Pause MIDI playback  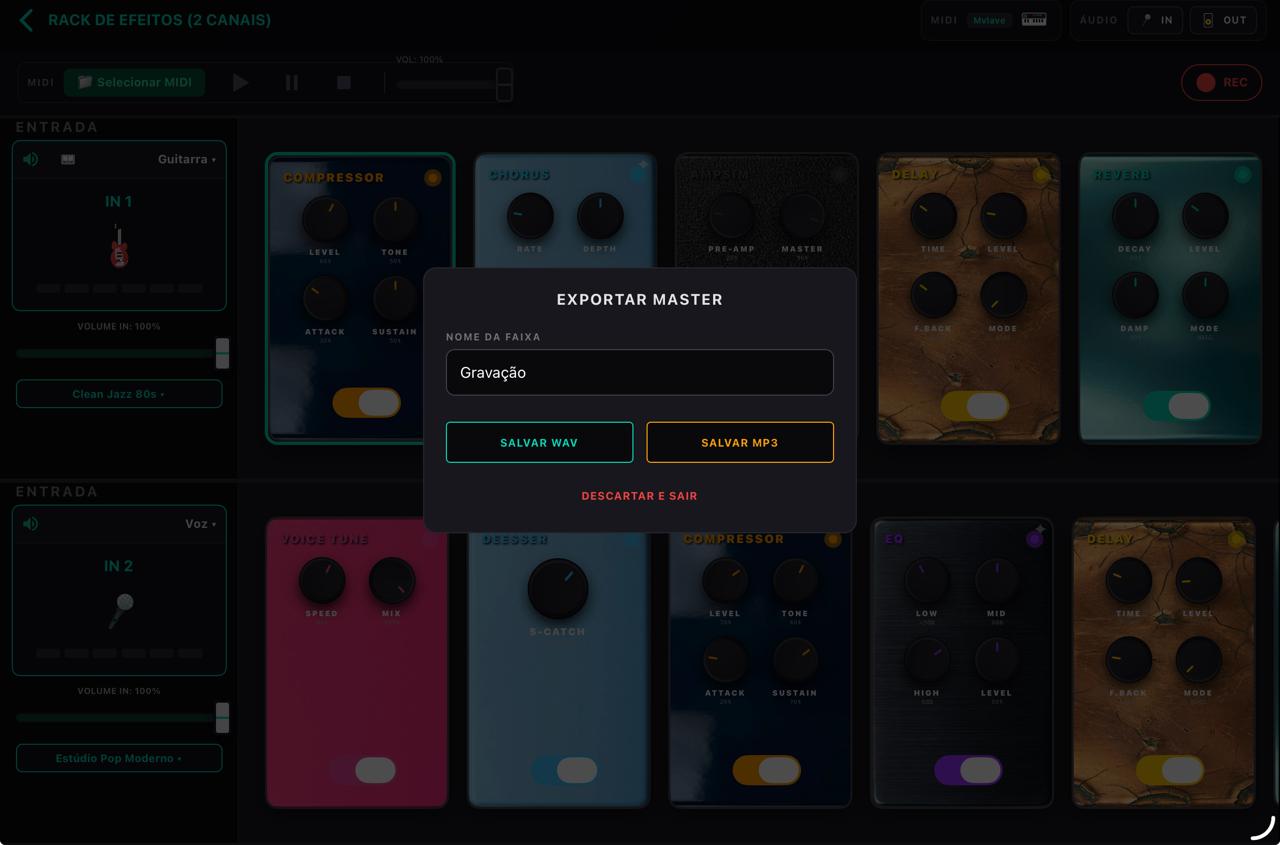pyautogui.click(x=292, y=83)
